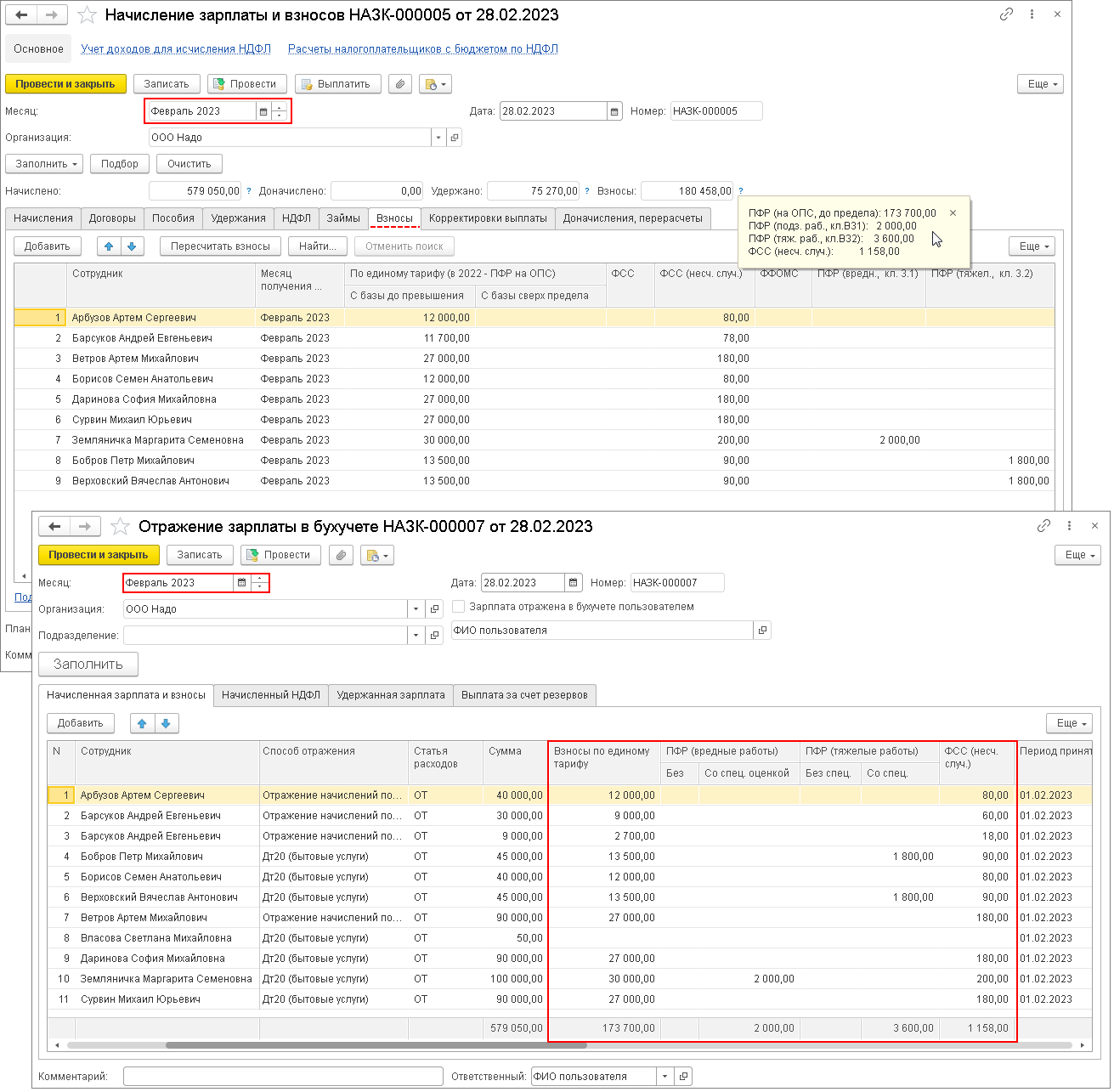Open Подразделение card icon in Отражение зарплаты
Viewport: 1114px width, 1092px height.
point(435,636)
